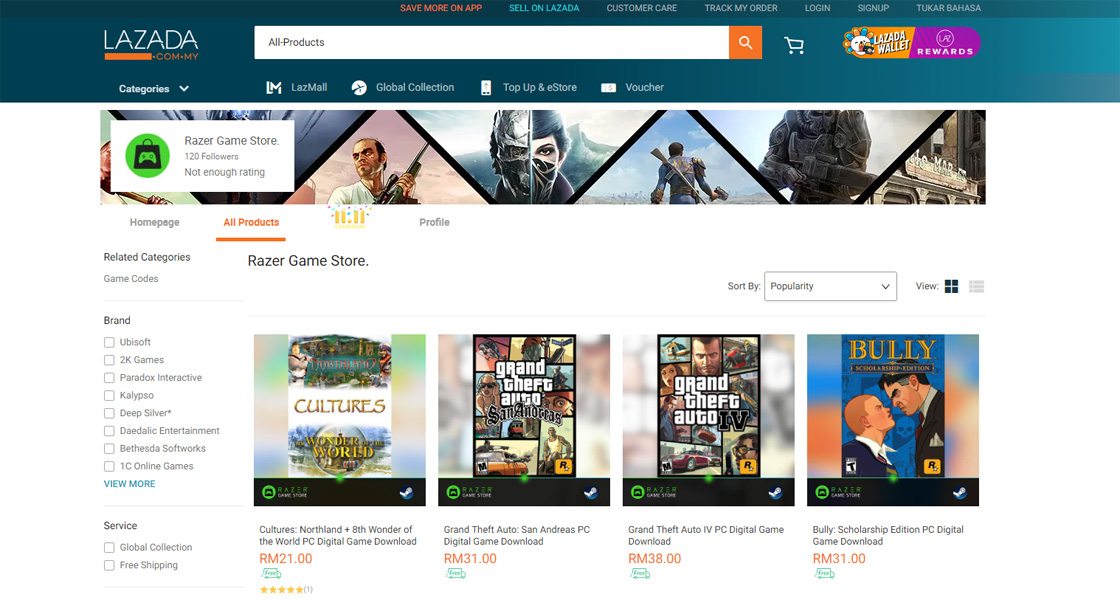Screen dimensions: 1120x600
Task: Click the LazMall icon
Action: (x=274, y=88)
